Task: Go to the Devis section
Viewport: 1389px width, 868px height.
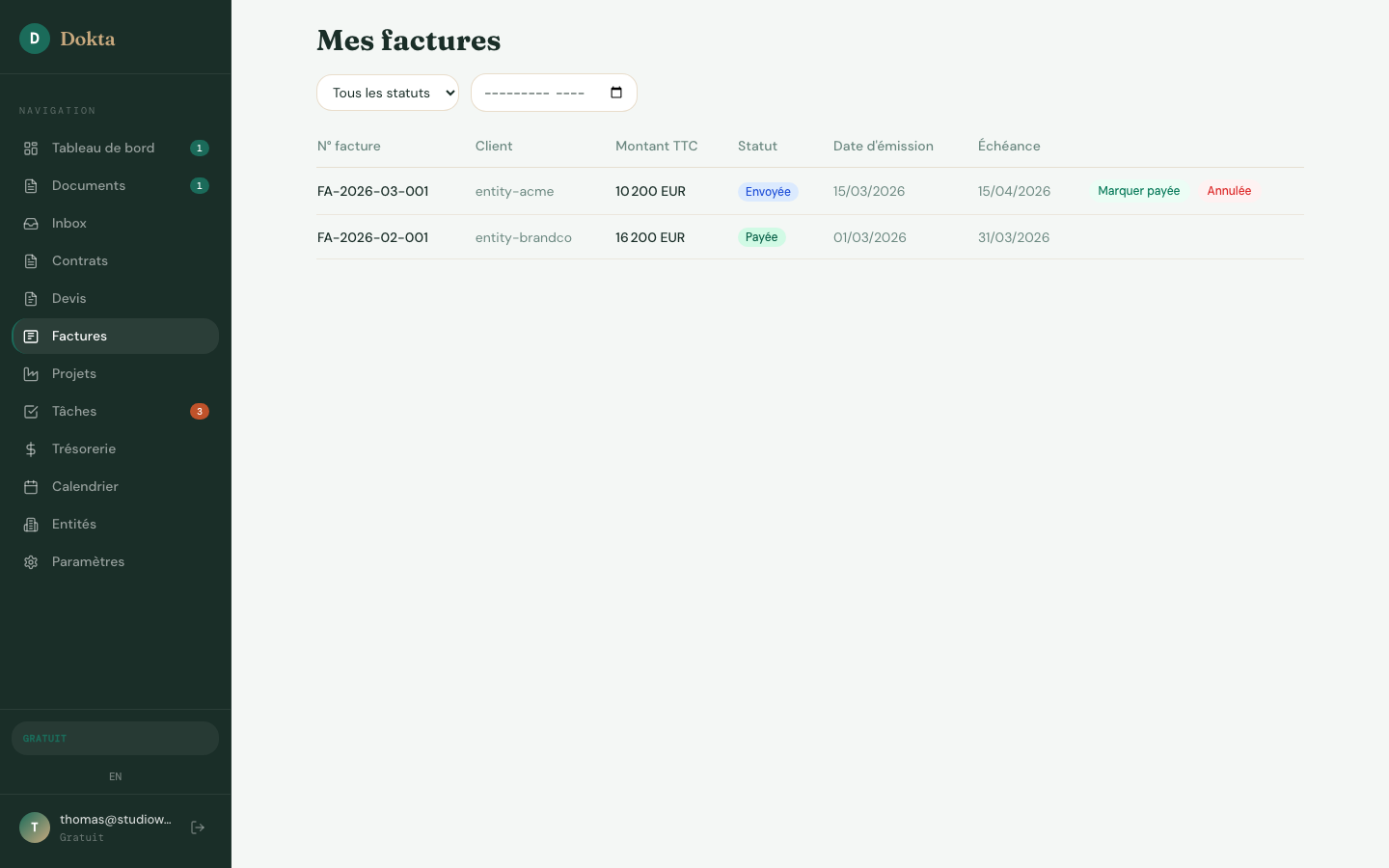Action: (x=69, y=299)
